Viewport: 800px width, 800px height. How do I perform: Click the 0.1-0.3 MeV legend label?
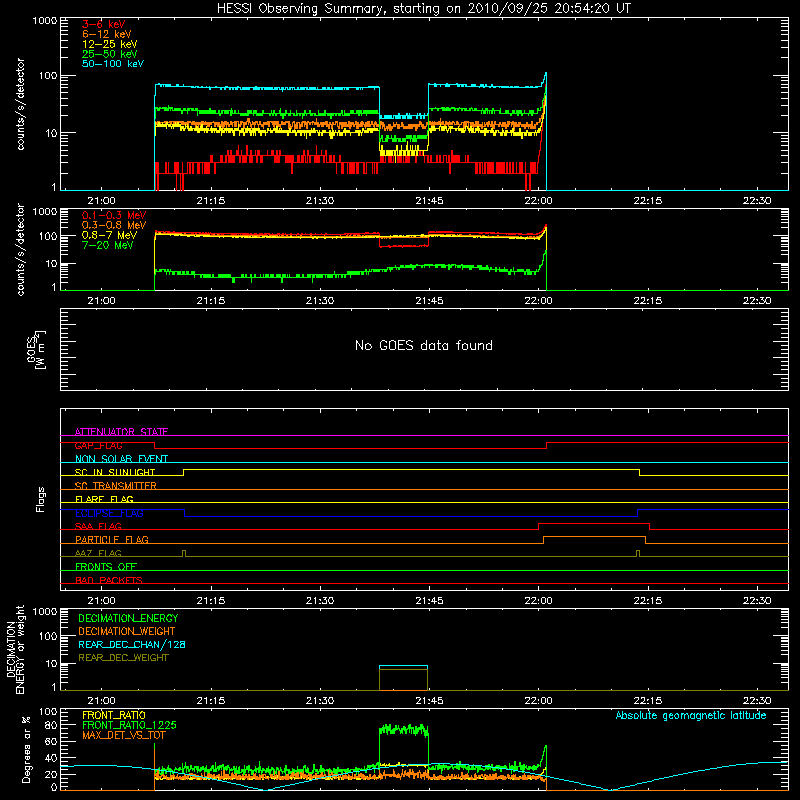114,215
